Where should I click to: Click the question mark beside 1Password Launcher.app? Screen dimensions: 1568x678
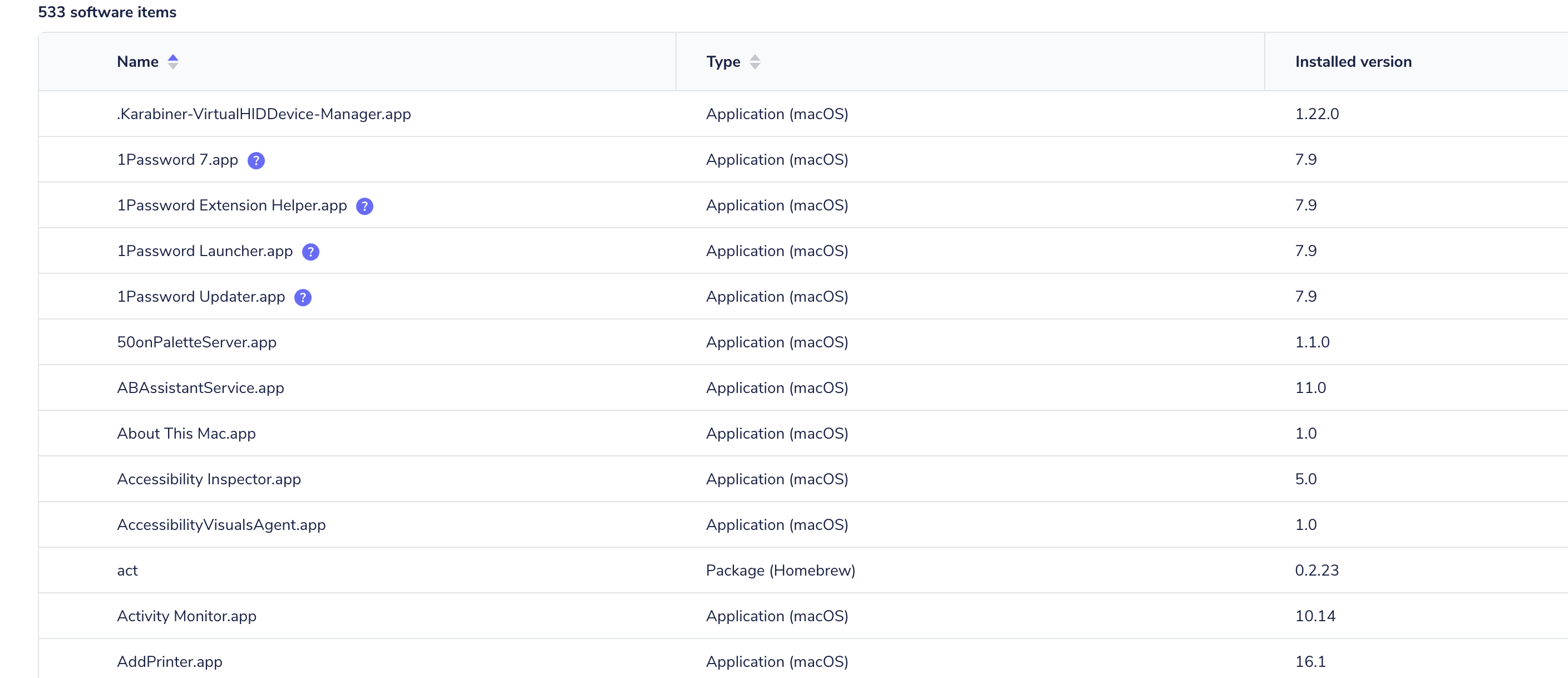pos(310,252)
